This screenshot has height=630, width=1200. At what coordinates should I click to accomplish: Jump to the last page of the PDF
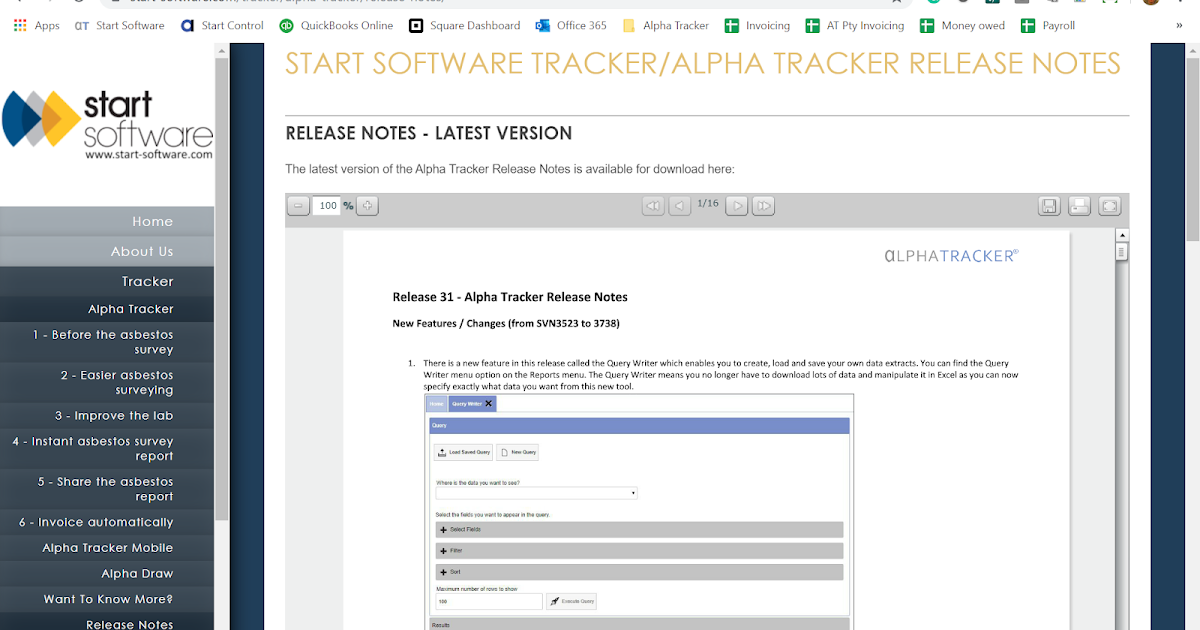coord(763,205)
